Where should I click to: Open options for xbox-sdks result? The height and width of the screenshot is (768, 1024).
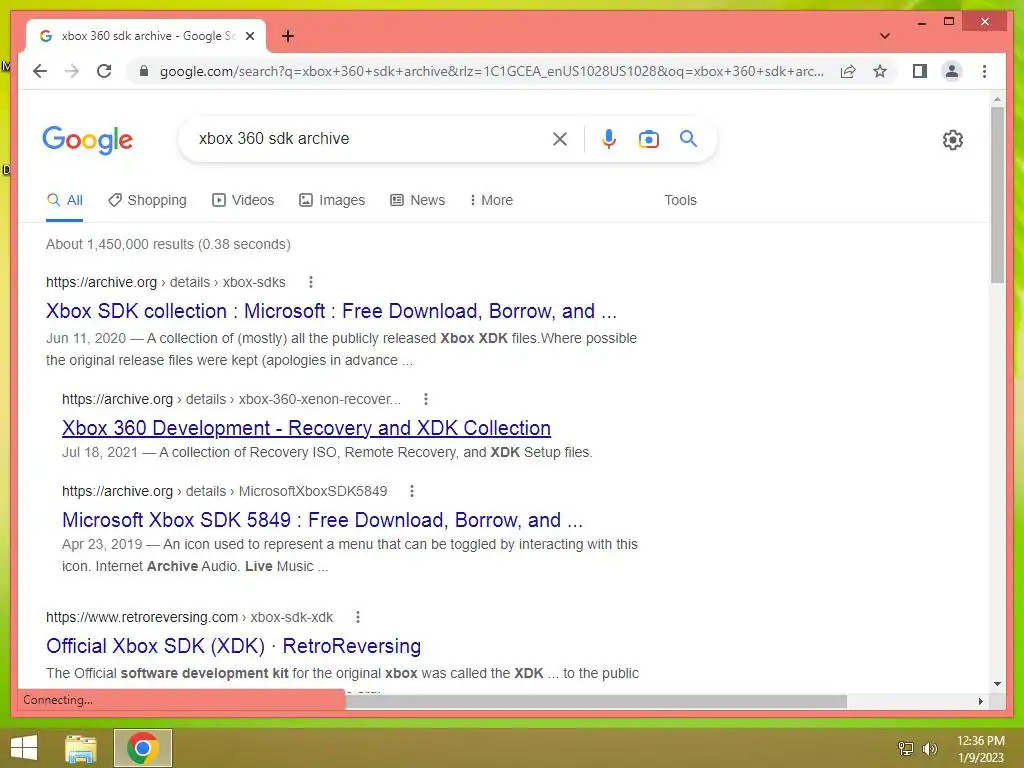pos(311,282)
